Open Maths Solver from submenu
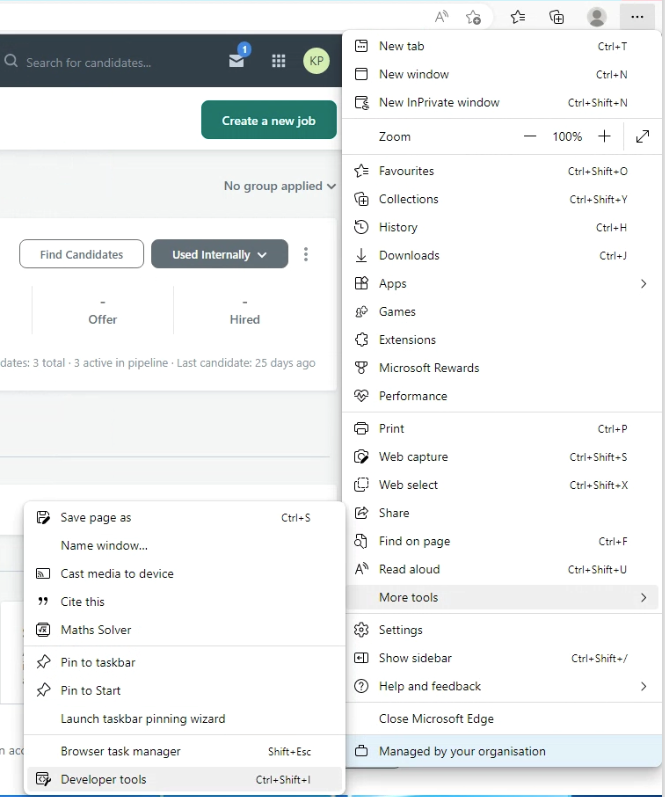The width and height of the screenshot is (665, 797). pyautogui.click(x=185, y=630)
